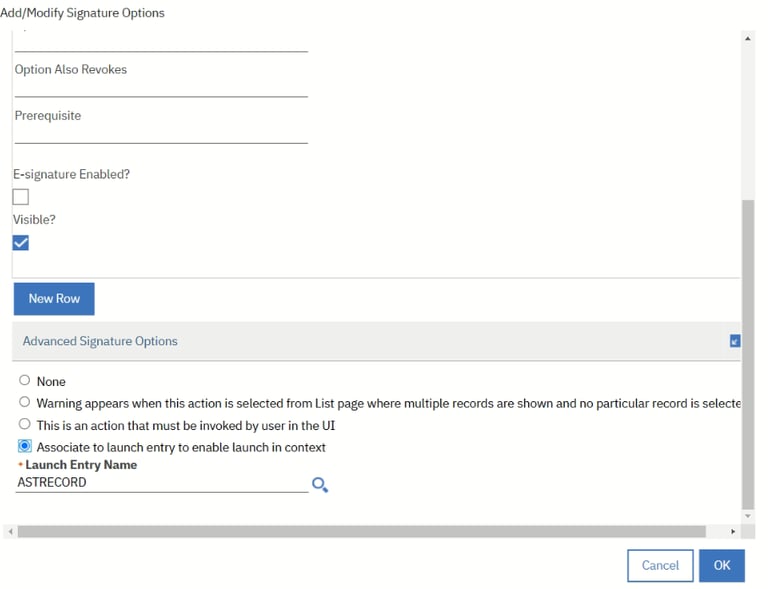Viewport: 768px width, 589px height.
Task: Click the Prerequisite input field
Action: click(161, 135)
